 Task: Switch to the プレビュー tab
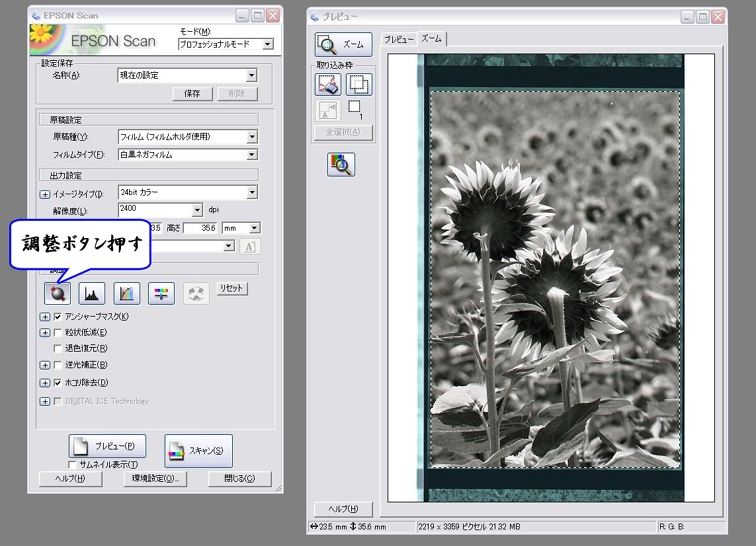click(399, 39)
